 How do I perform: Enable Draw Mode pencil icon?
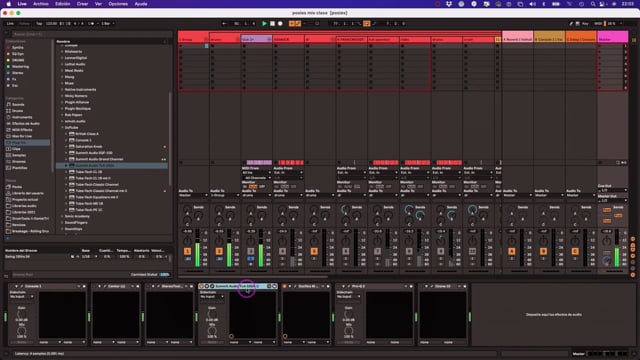click(x=571, y=24)
